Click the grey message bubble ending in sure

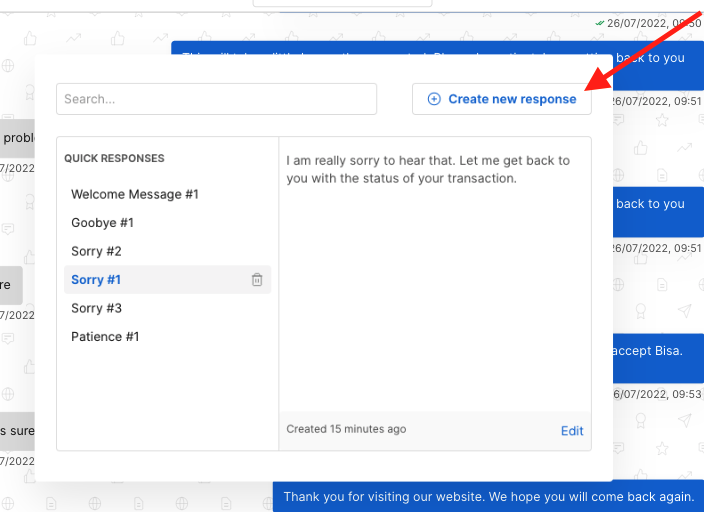pyautogui.click(x=16, y=431)
